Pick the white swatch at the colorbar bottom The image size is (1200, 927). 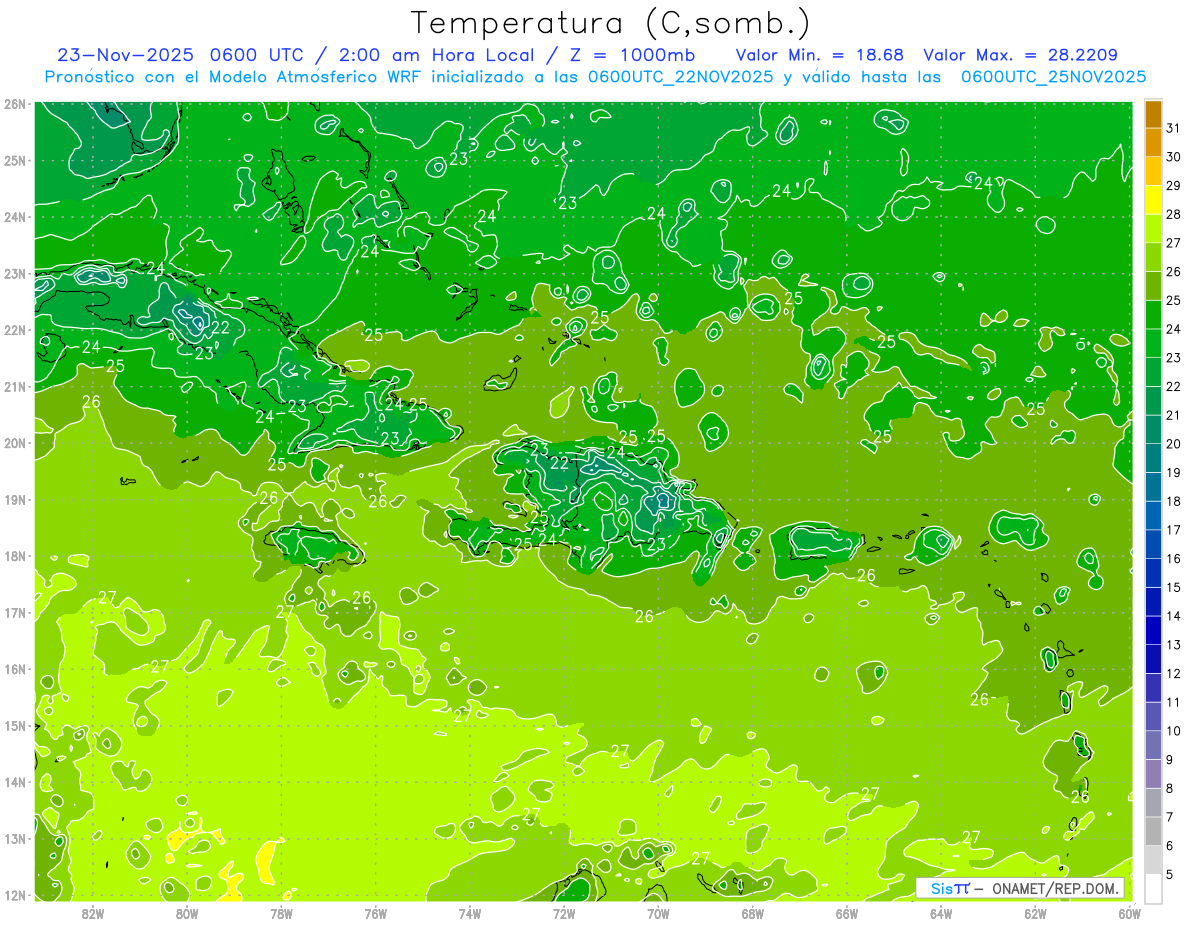click(x=1154, y=888)
